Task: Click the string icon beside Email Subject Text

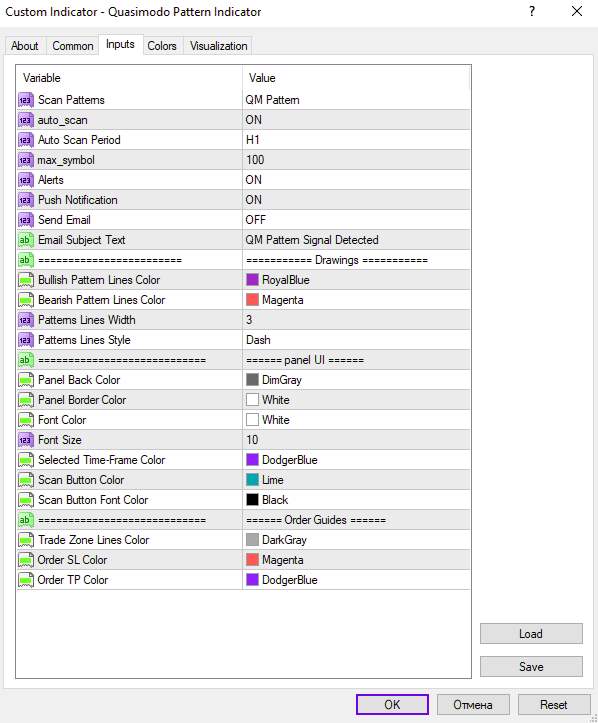Action: [x=26, y=240]
